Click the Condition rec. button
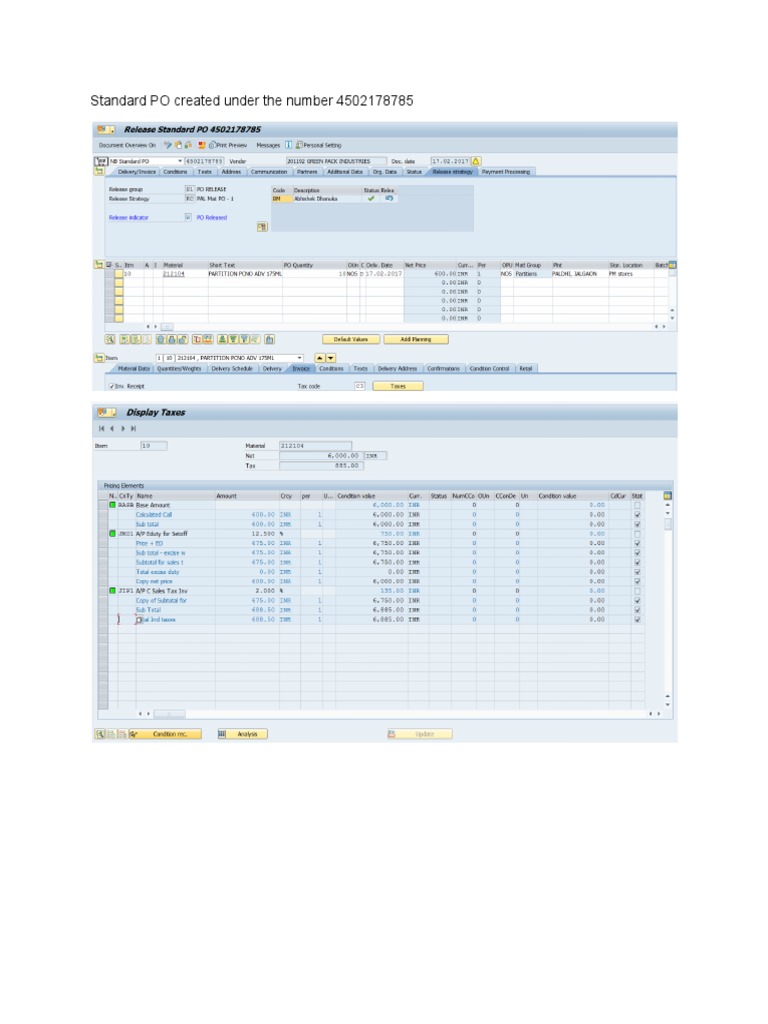 165,734
